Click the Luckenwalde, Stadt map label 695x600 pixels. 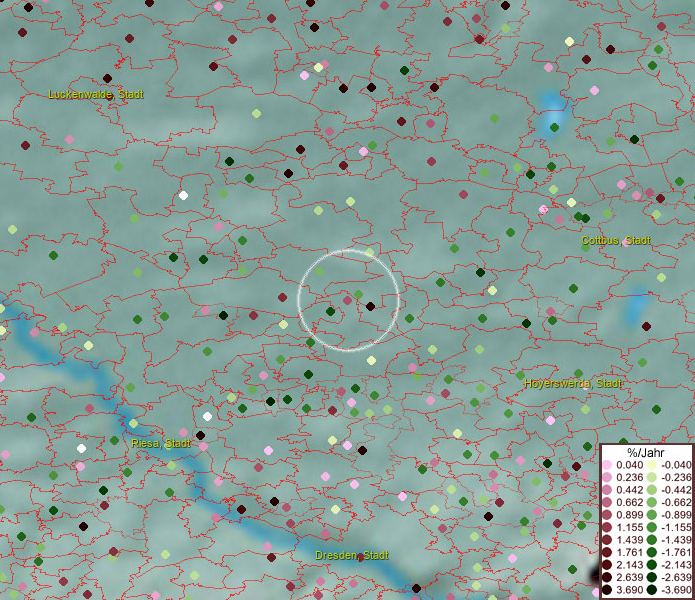coord(96,94)
